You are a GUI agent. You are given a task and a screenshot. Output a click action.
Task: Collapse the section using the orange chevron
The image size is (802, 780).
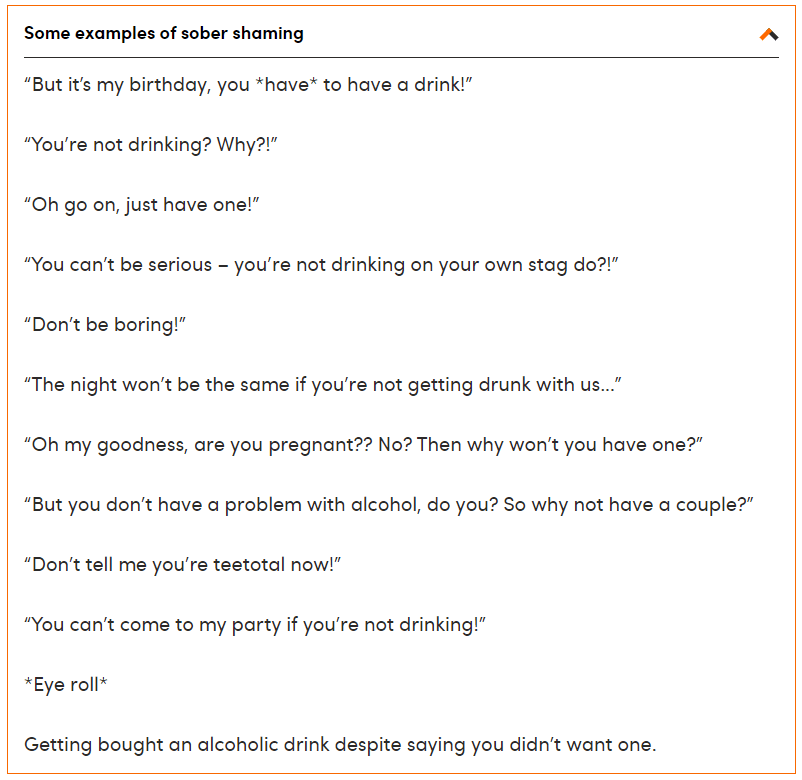768,34
